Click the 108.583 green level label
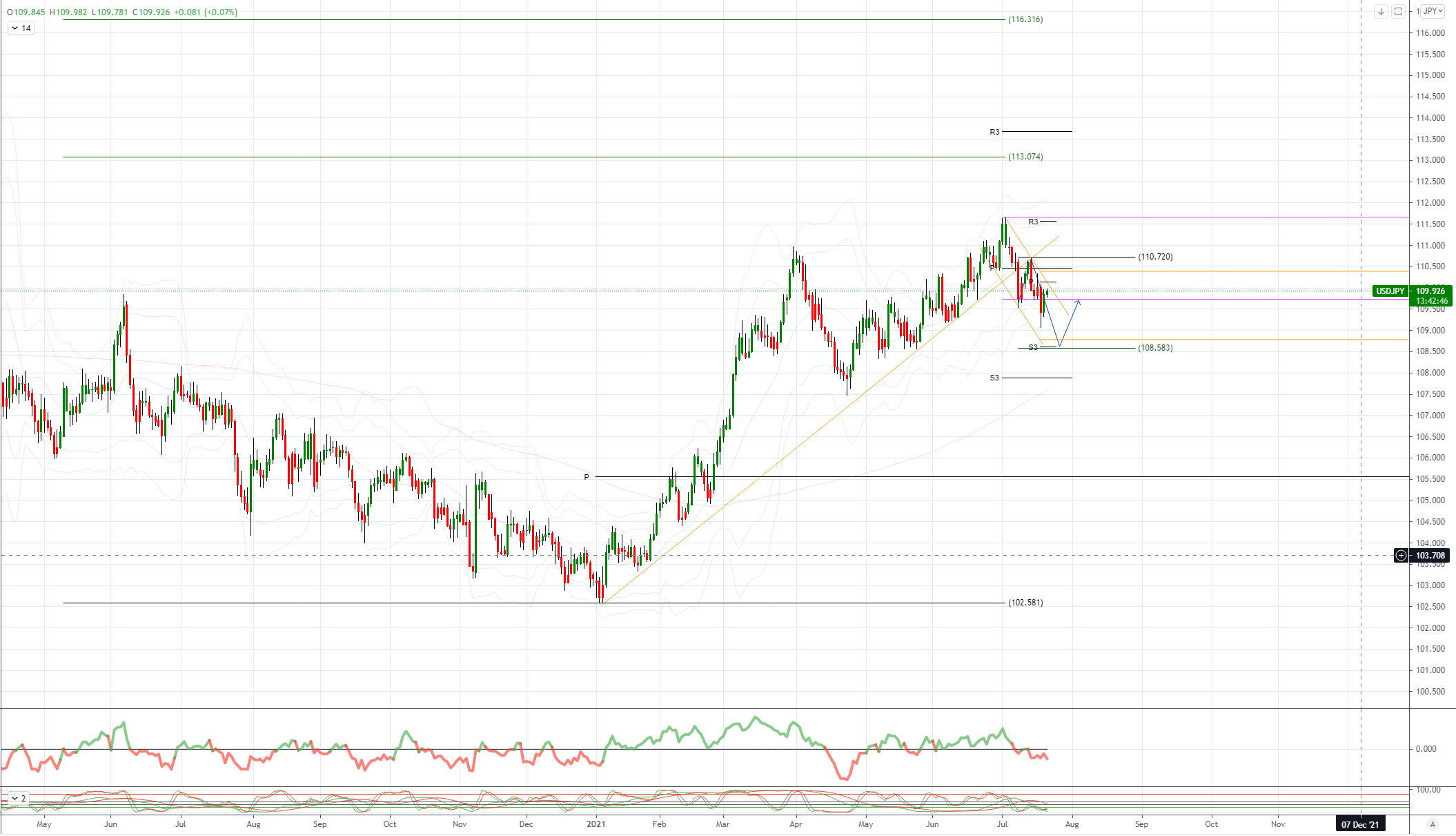1456x836 pixels. tap(1155, 348)
